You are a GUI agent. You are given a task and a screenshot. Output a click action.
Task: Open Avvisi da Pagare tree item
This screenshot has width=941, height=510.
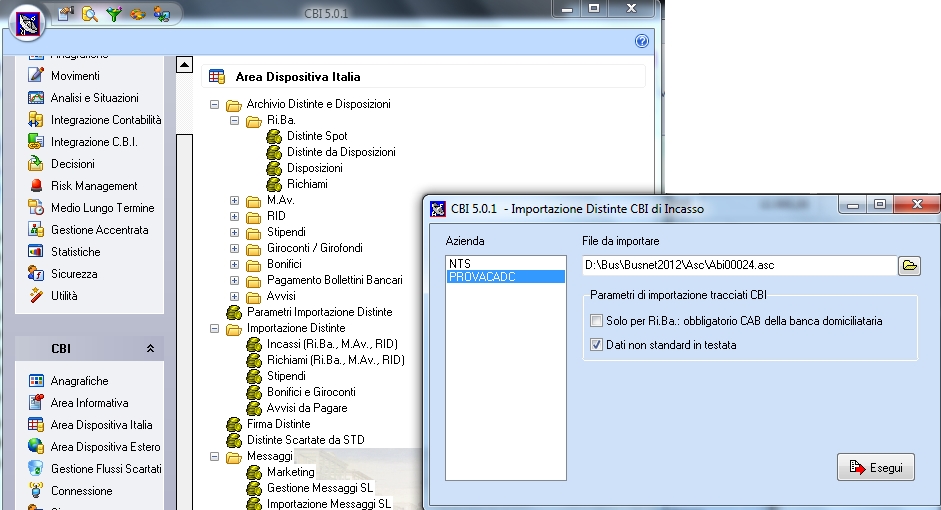coord(307,408)
